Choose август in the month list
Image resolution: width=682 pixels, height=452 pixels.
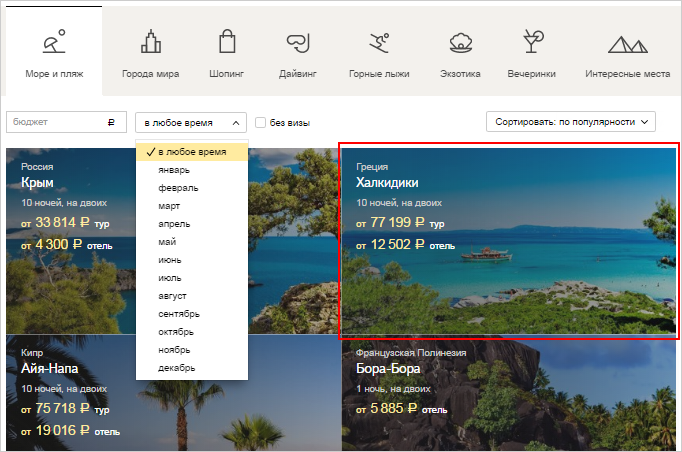pos(192,296)
